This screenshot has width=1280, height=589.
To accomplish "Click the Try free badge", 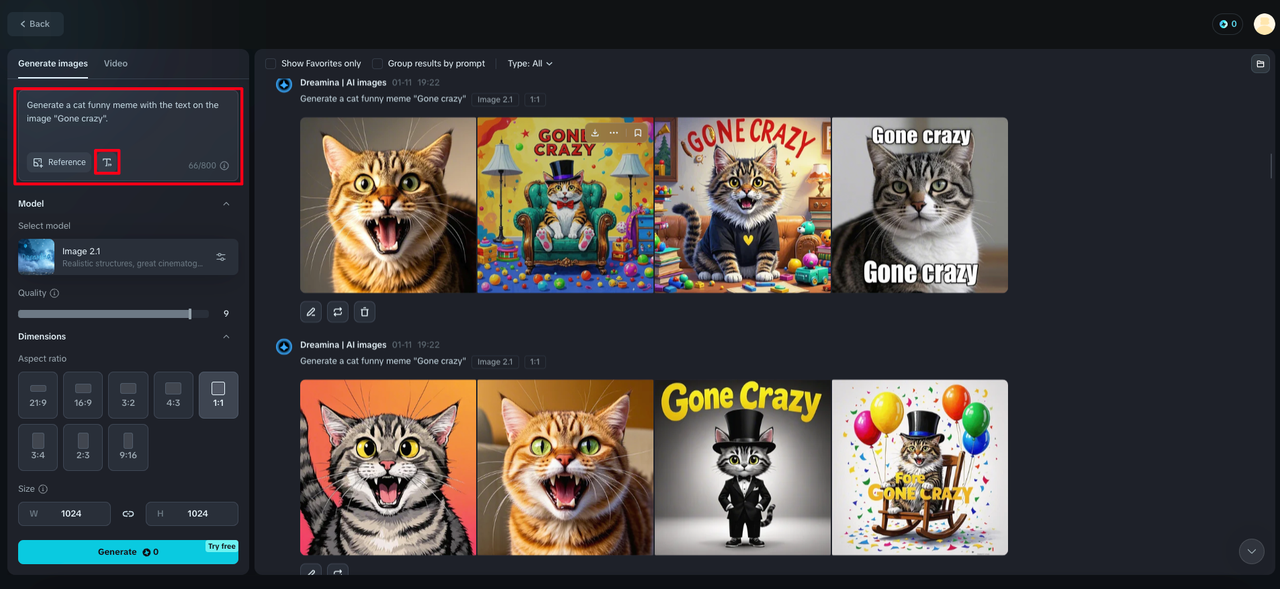I will (x=222, y=546).
